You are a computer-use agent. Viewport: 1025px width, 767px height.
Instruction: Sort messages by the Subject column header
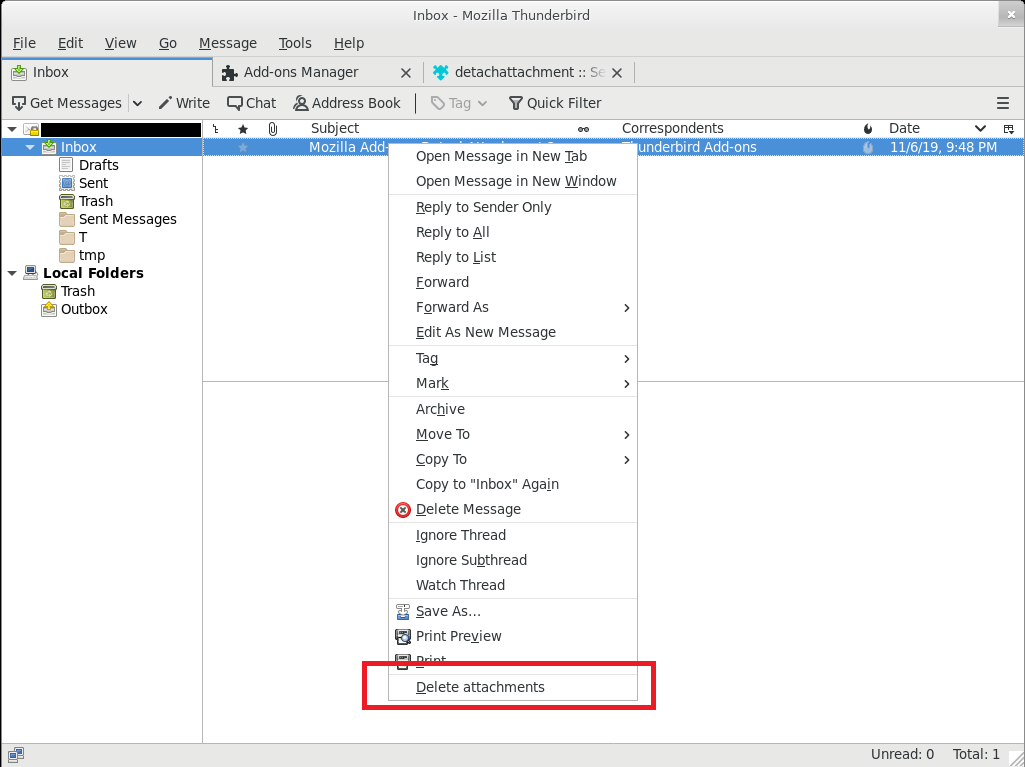point(335,129)
